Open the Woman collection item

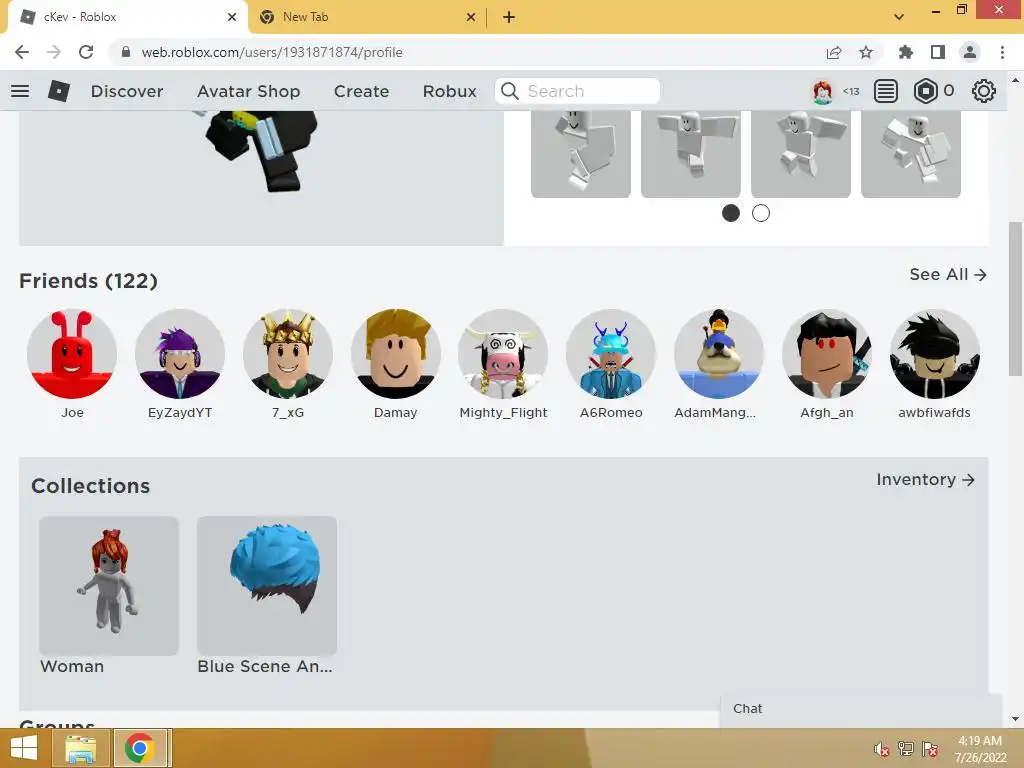(x=108, y=586)
